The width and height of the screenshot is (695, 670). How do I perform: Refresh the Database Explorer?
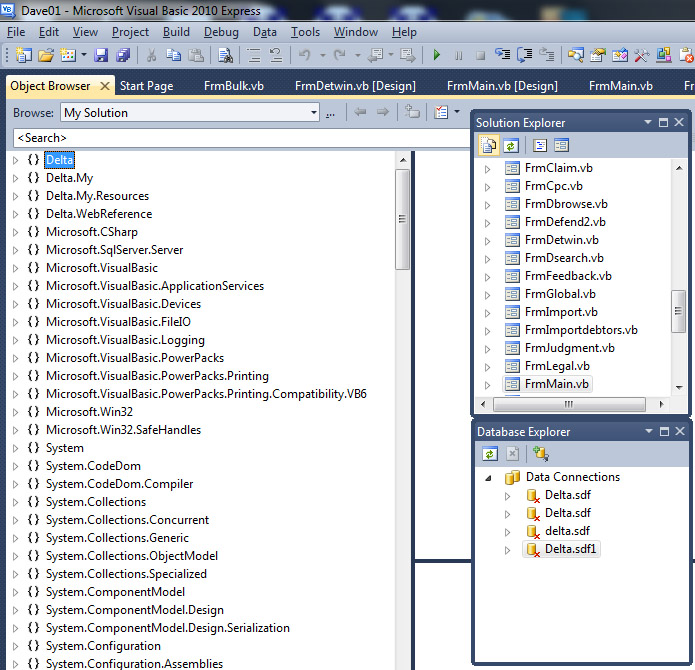click(490, 454)
